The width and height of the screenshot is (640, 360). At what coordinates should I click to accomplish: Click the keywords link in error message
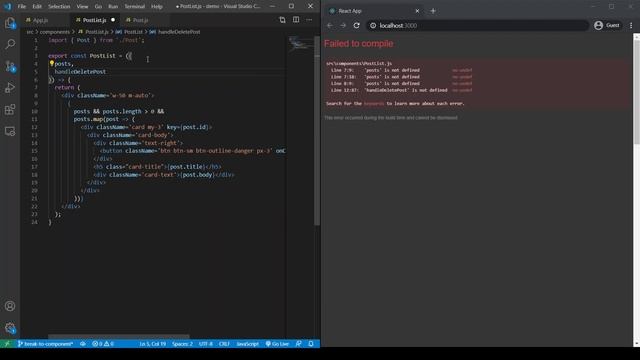point(374,104)
